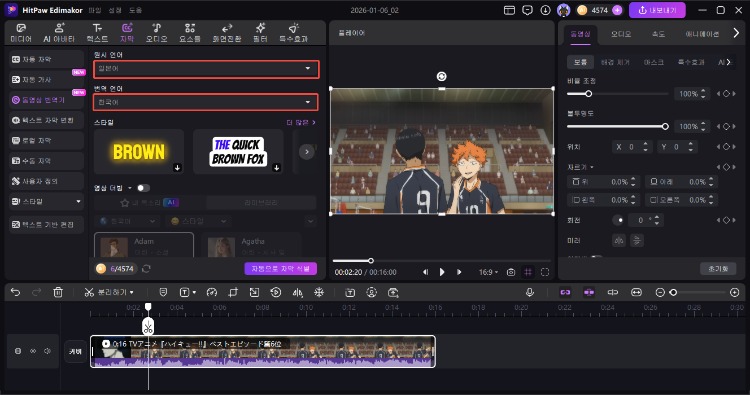
Task: Switch to the 속도 speed tab
Action: 659,34
